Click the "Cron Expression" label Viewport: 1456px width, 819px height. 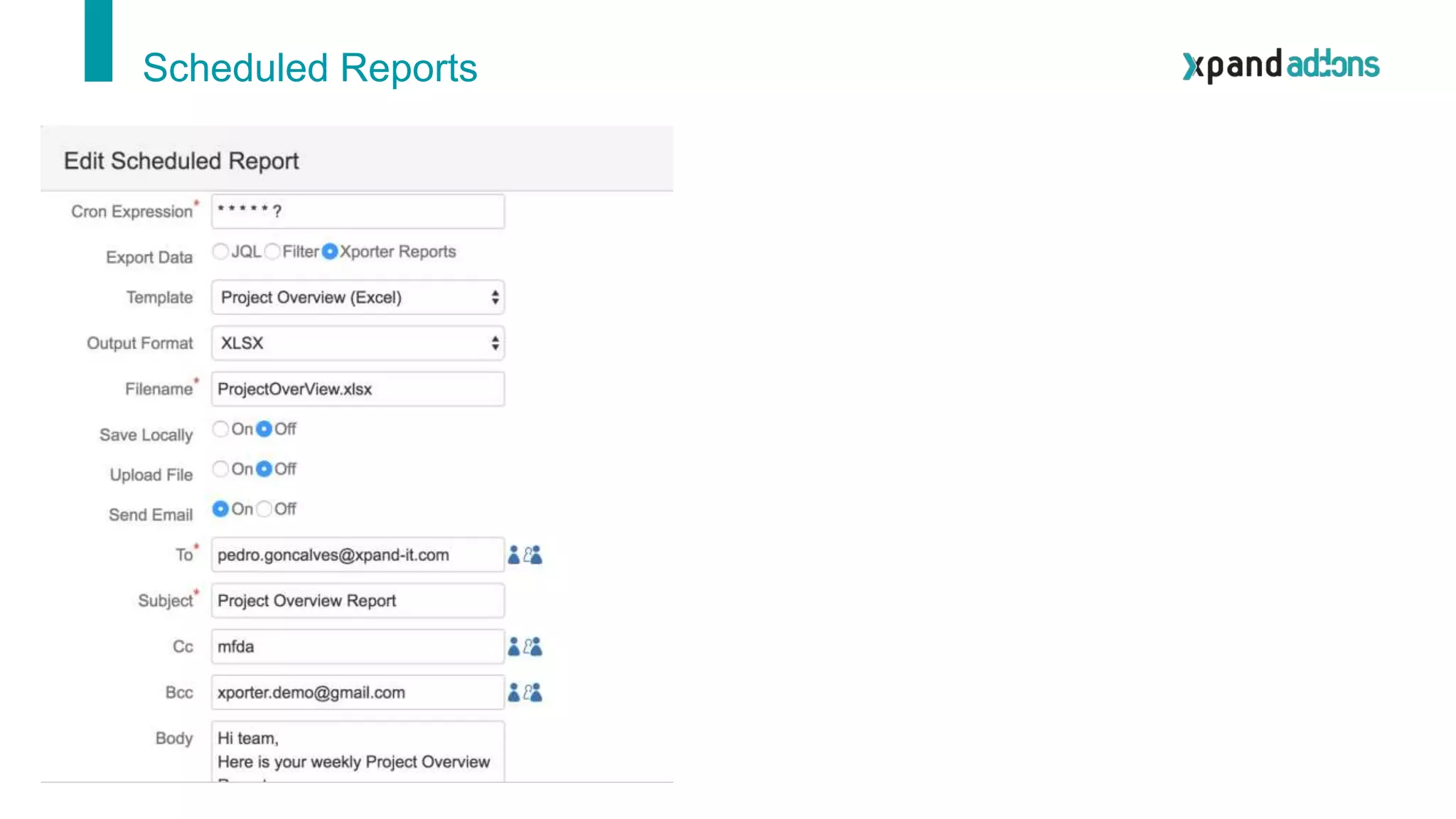click(132, 212)
